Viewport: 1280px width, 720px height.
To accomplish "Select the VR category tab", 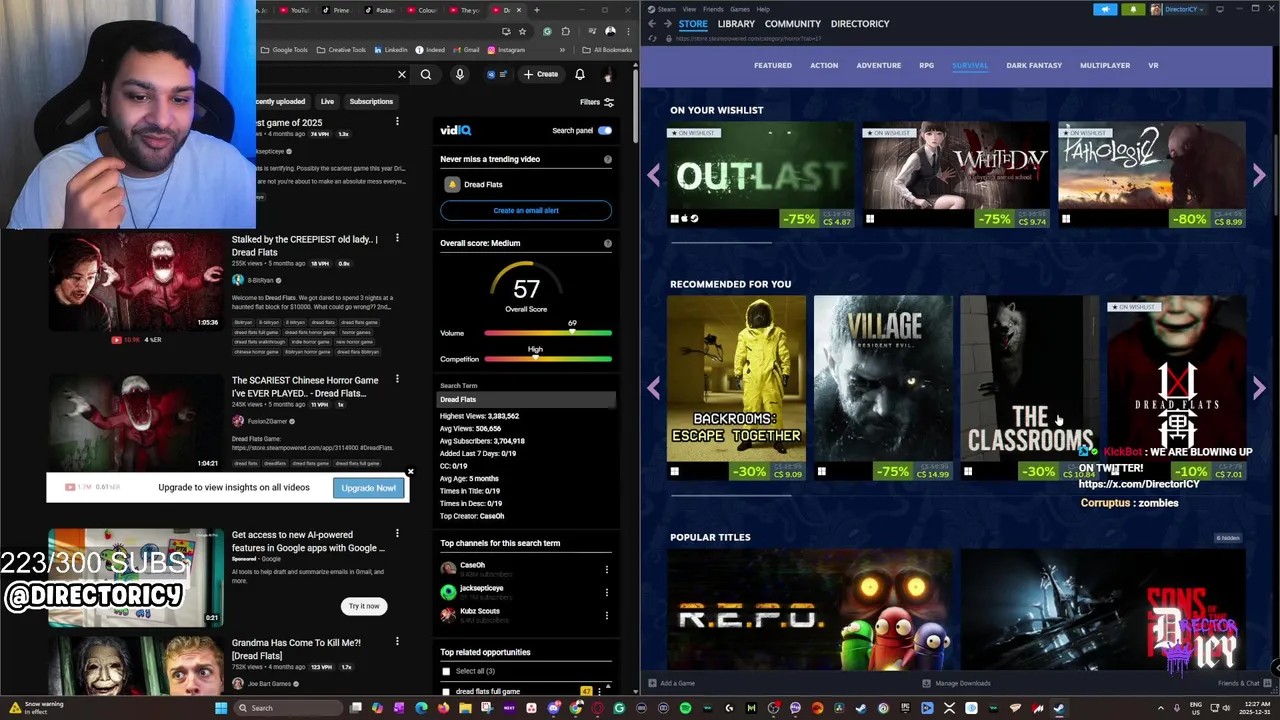I will point(1153,65).
